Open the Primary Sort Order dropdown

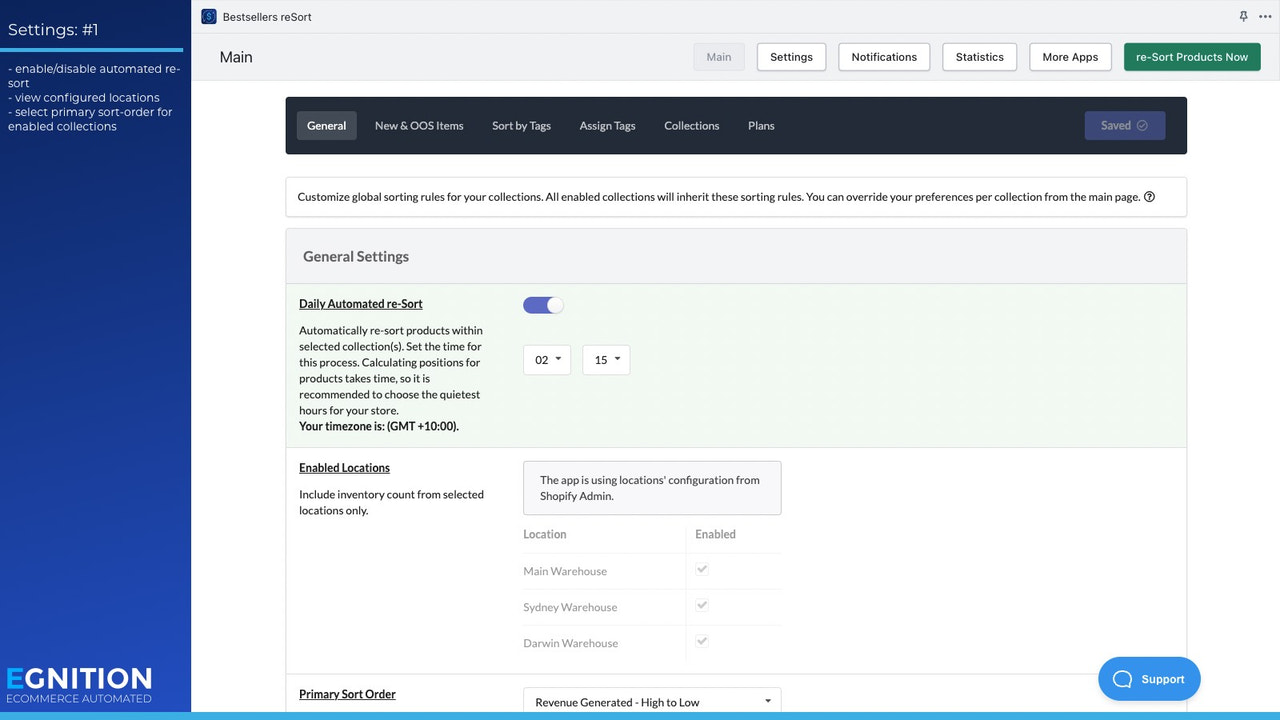pyautogui.click(x=651, y=701)
